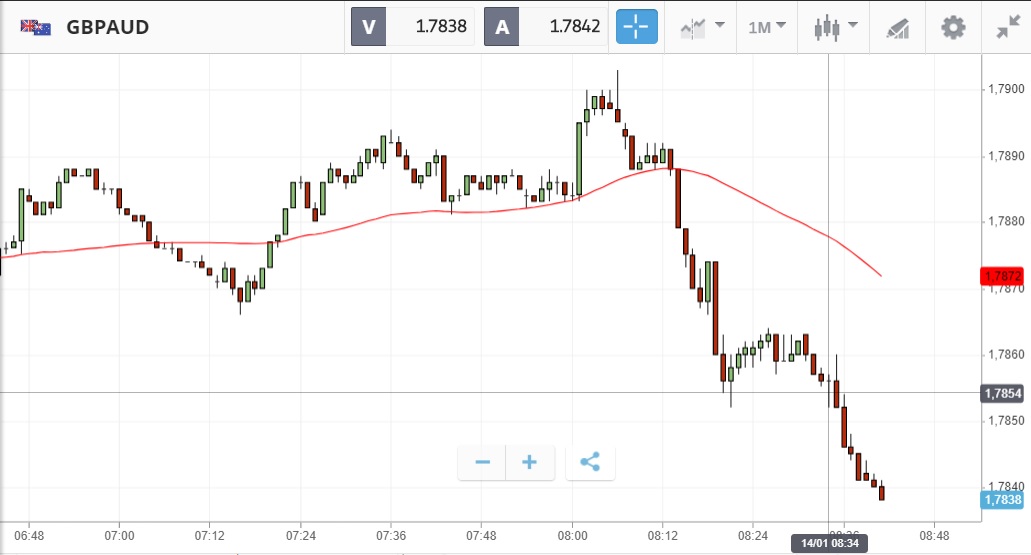1031x555 pixels.
Task: Expand the 1M timeframe dropdown
Action: pos(766,27)
